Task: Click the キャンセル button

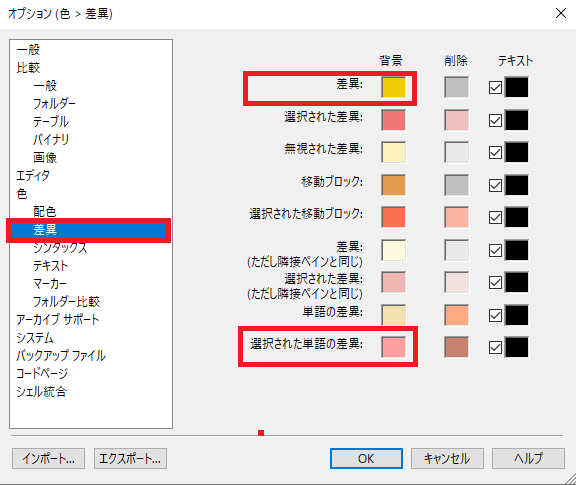Action: tap(447, 459)
